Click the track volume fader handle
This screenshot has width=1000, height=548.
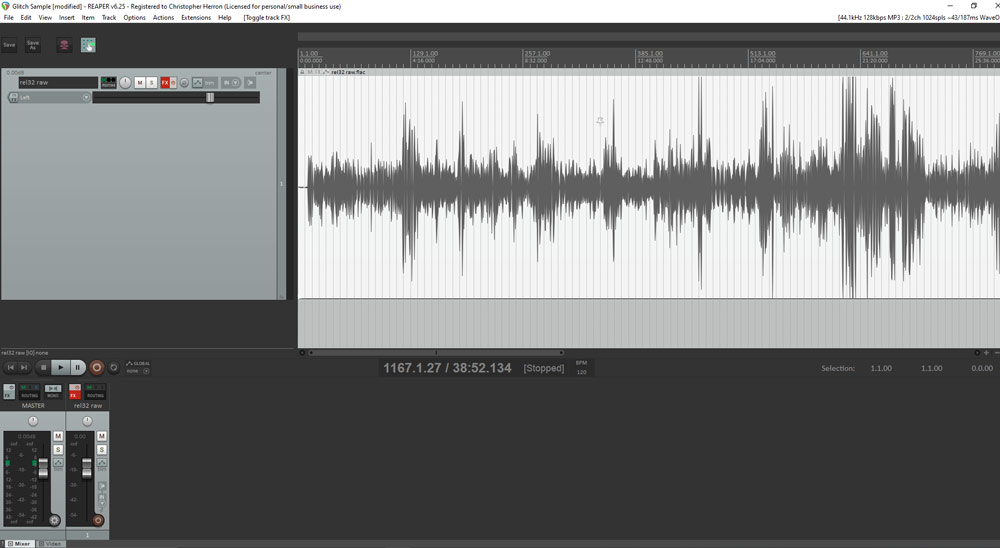coord(210,97)
